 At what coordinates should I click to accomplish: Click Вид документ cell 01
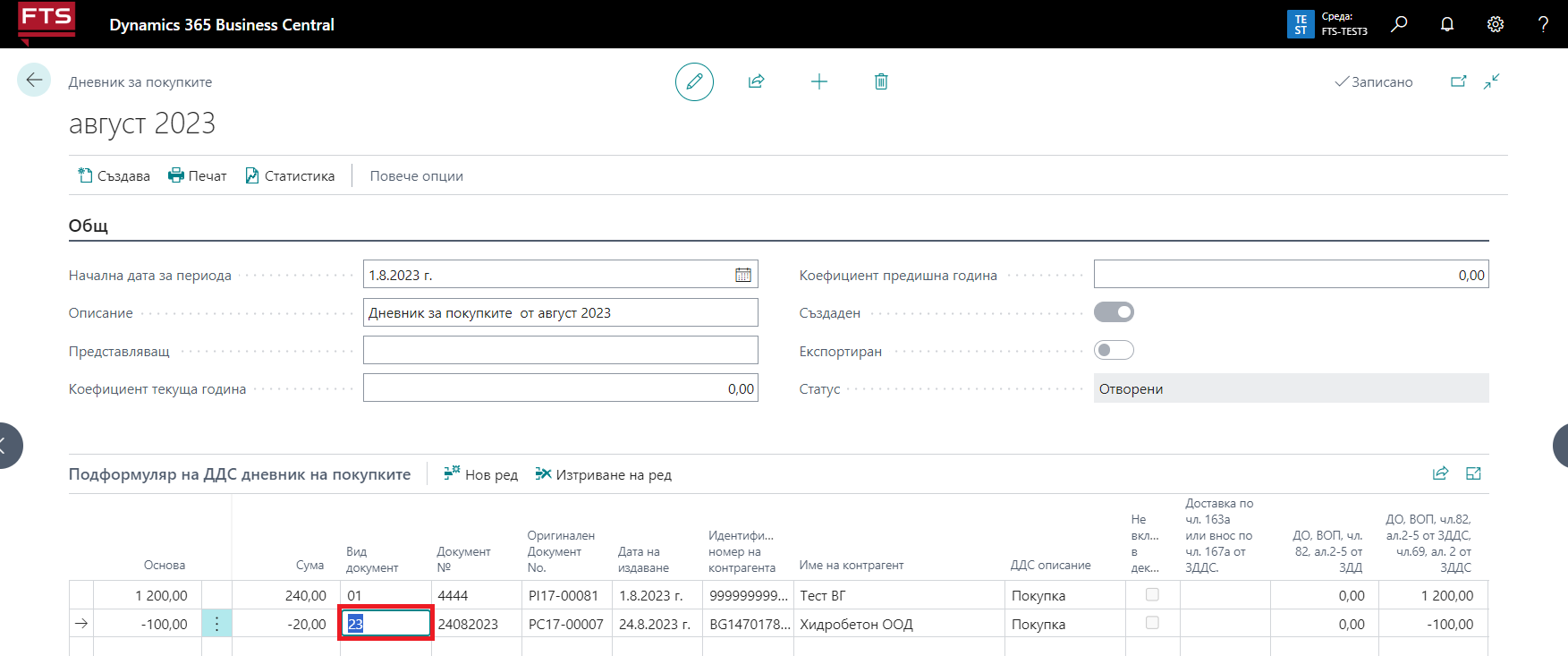(x=386, y=595)
